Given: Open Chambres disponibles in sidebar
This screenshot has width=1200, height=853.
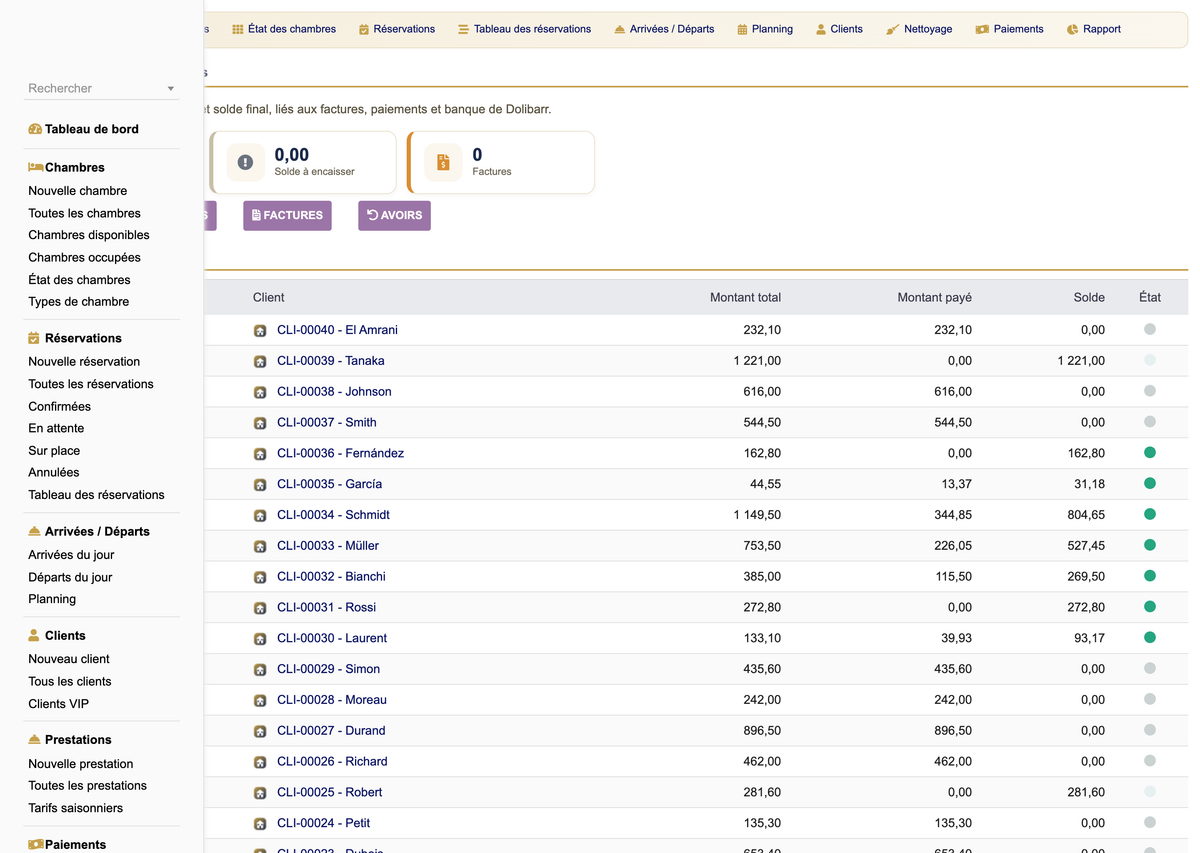Looking at the screenshot, I should coord(89,235).
